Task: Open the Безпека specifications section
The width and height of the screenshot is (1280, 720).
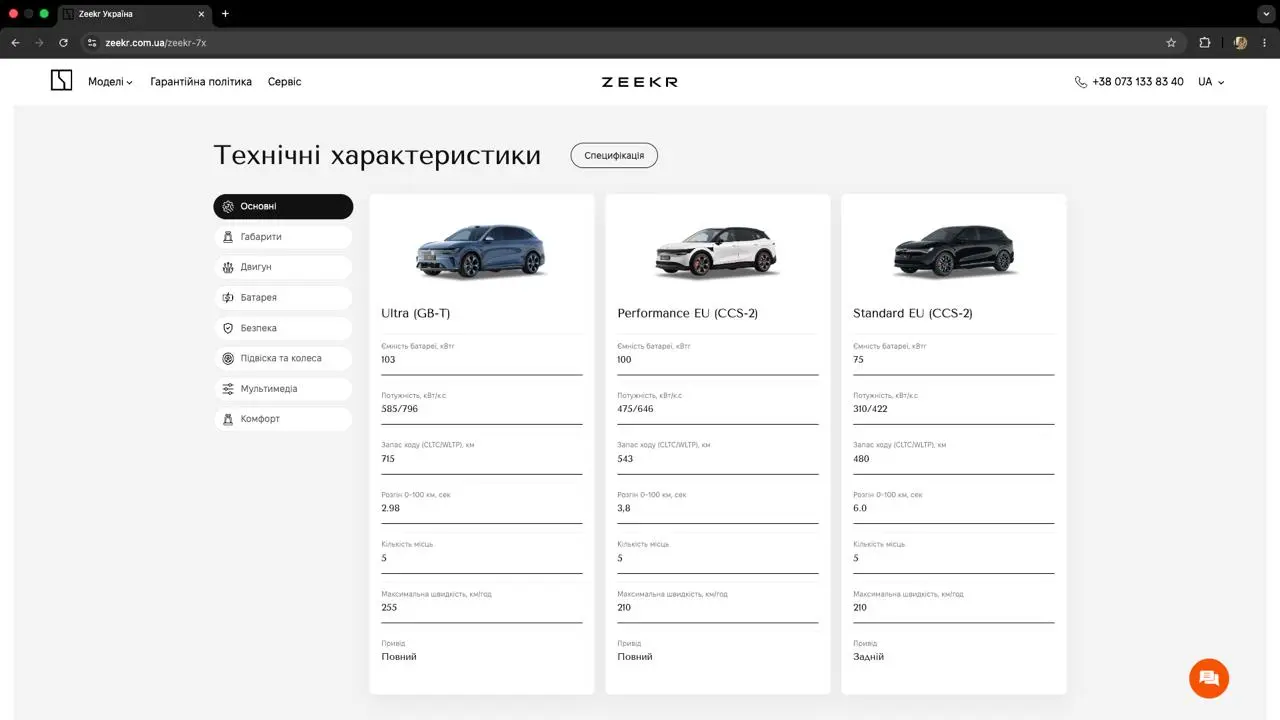Action: (x=283, y=328)
